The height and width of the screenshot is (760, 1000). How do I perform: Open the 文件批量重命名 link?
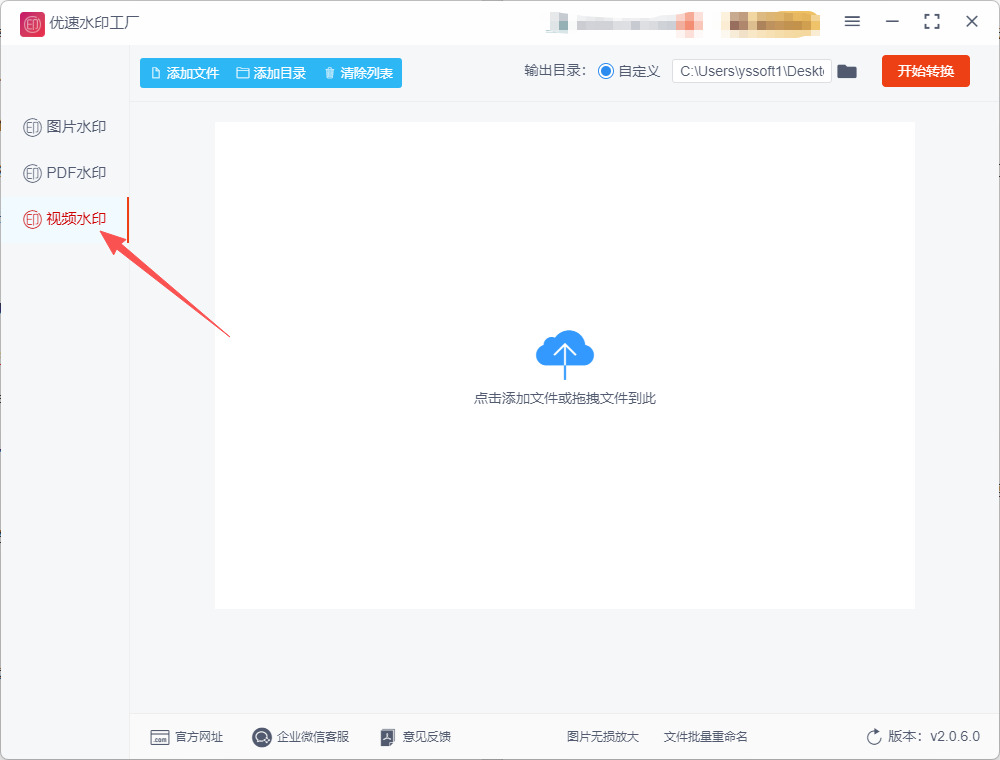pyautogui.click(x=705, y=737)
